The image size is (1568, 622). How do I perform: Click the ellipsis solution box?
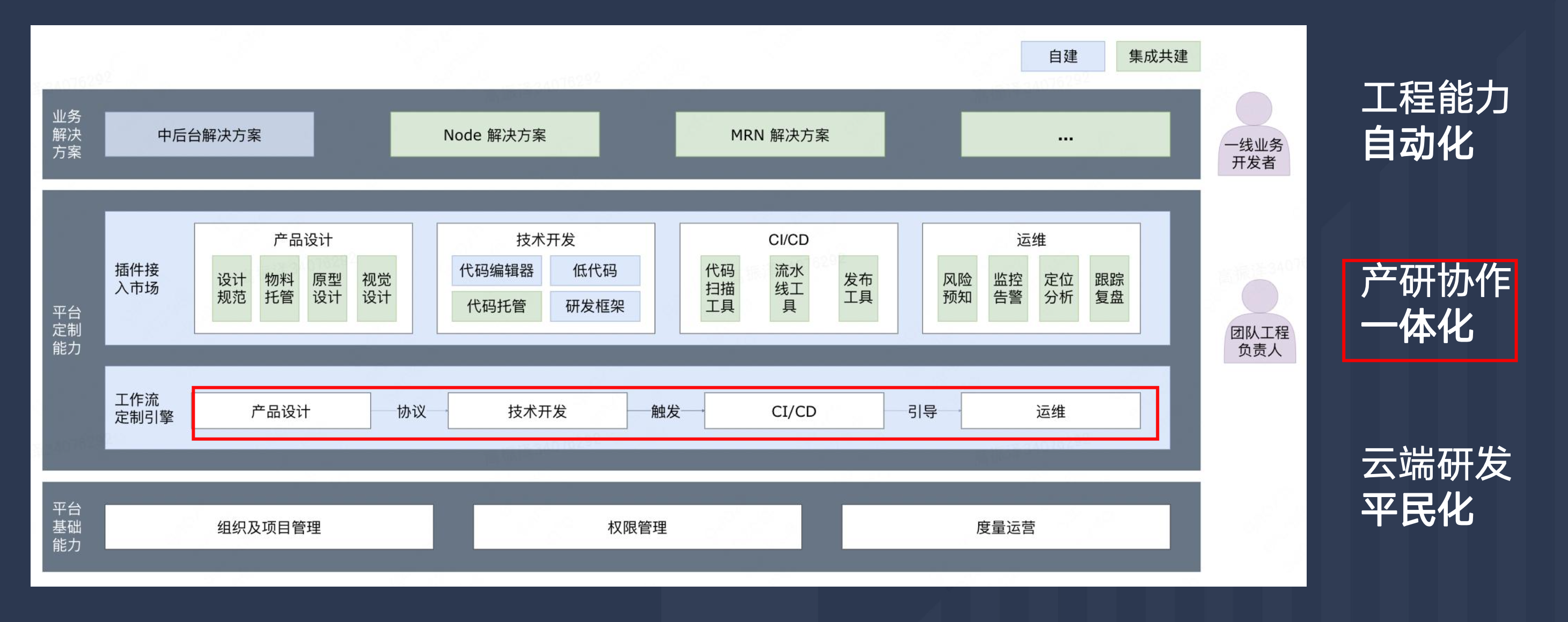pos(1065,135)
